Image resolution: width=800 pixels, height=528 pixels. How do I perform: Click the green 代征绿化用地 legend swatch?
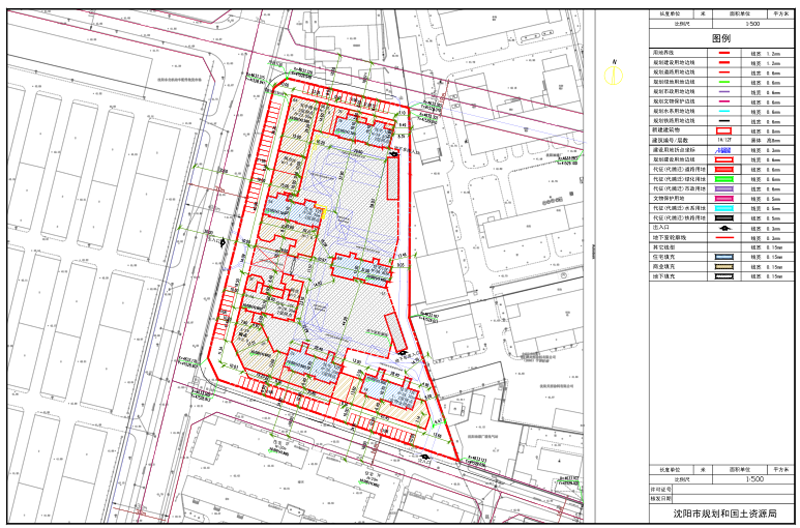tap(722, 179)
